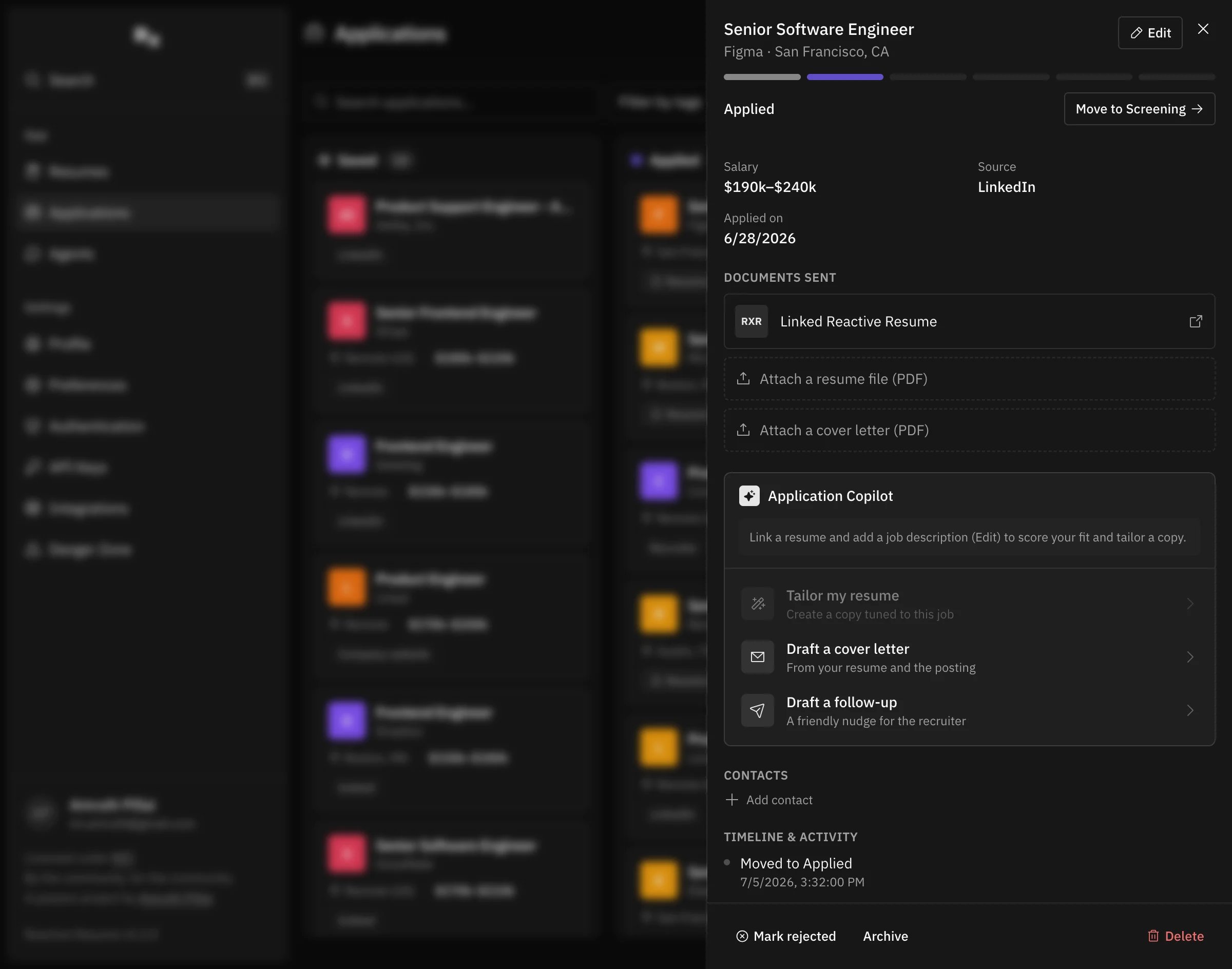The height and width of the screenshot is (969, 1232).
Task: Open linked resume via external-link icon
Action: point(1195,321)
